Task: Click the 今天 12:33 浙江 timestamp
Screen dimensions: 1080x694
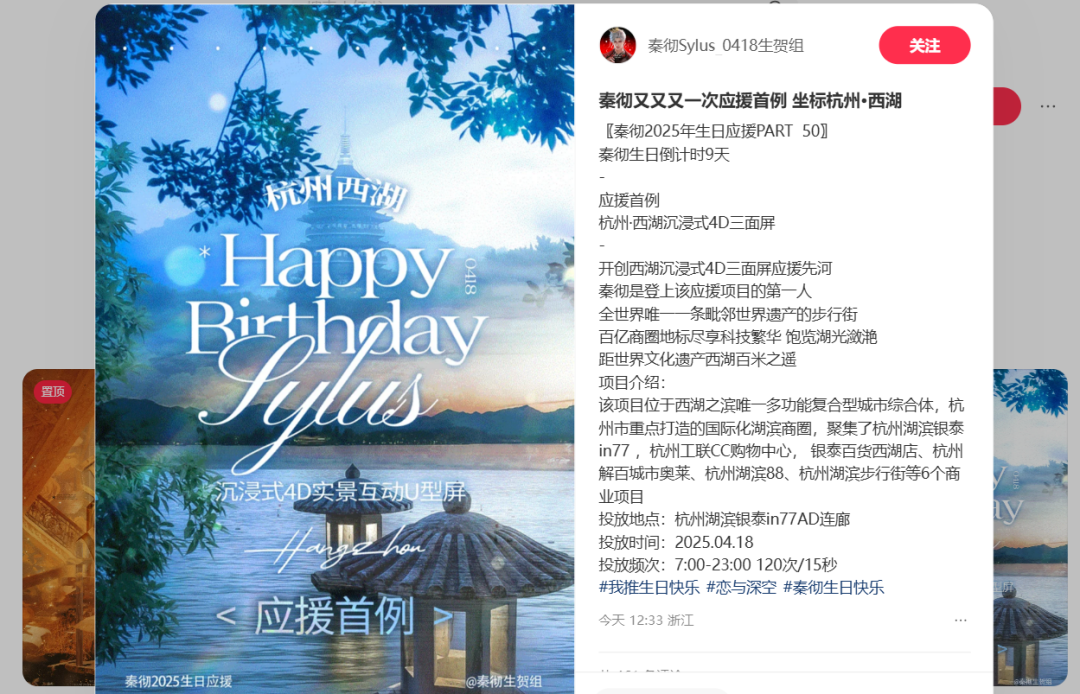Action: [x=646, y=620]
